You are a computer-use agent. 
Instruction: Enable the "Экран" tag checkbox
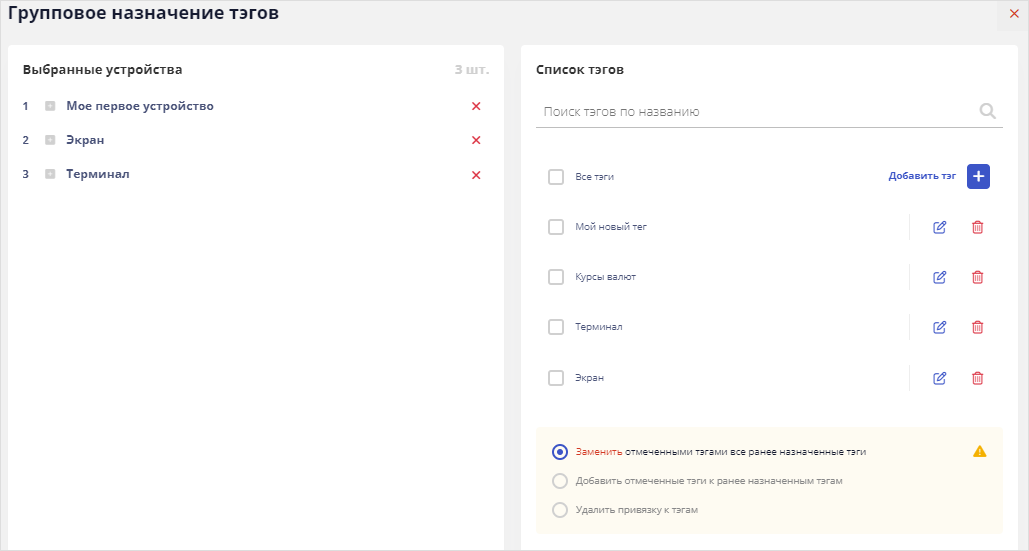[556, 378]
